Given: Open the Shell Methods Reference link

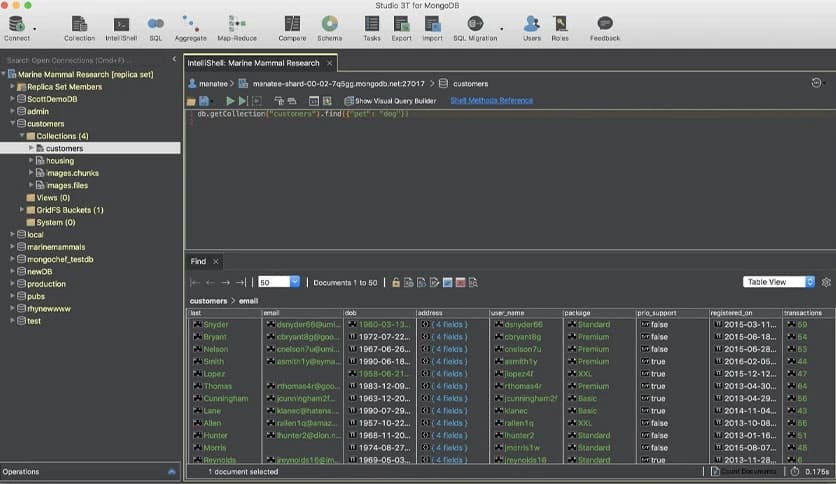Looking at the screenshot, I should click(x=491, y=101).
